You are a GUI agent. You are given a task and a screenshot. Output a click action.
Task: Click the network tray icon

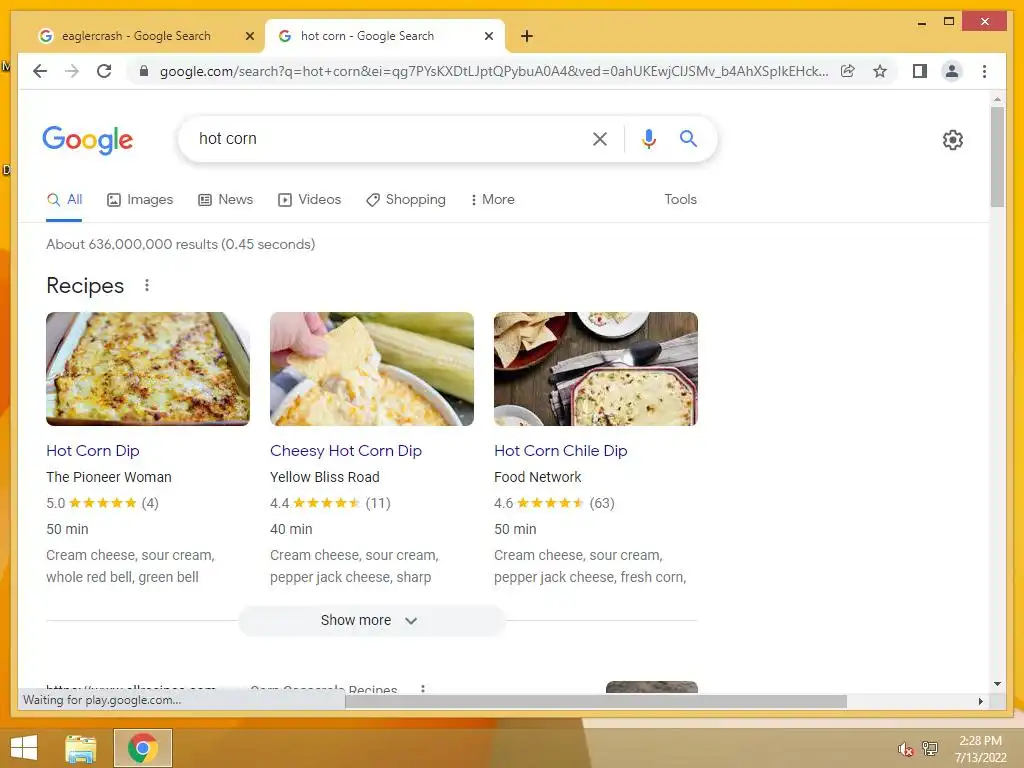pyautogui.click(x=929, y=748)
